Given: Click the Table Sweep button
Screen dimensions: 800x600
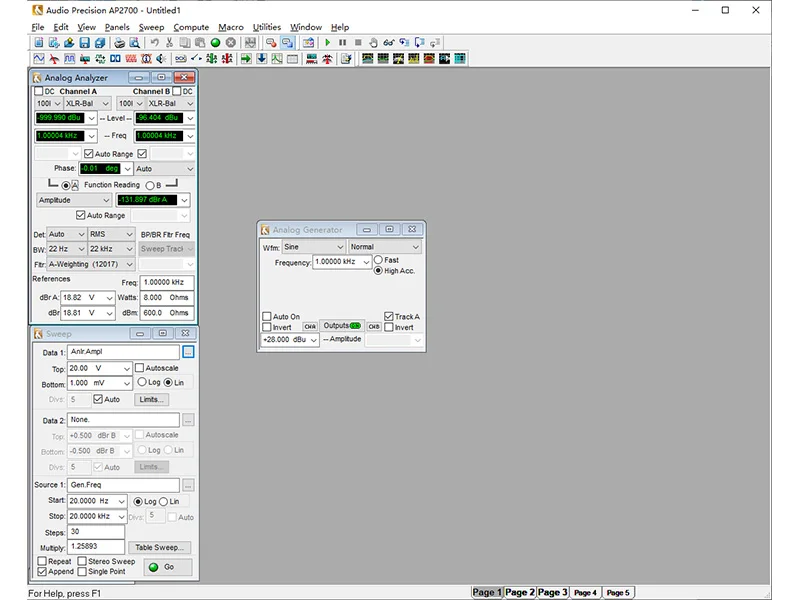Looking at the screenshot, I should pos(159,547).
